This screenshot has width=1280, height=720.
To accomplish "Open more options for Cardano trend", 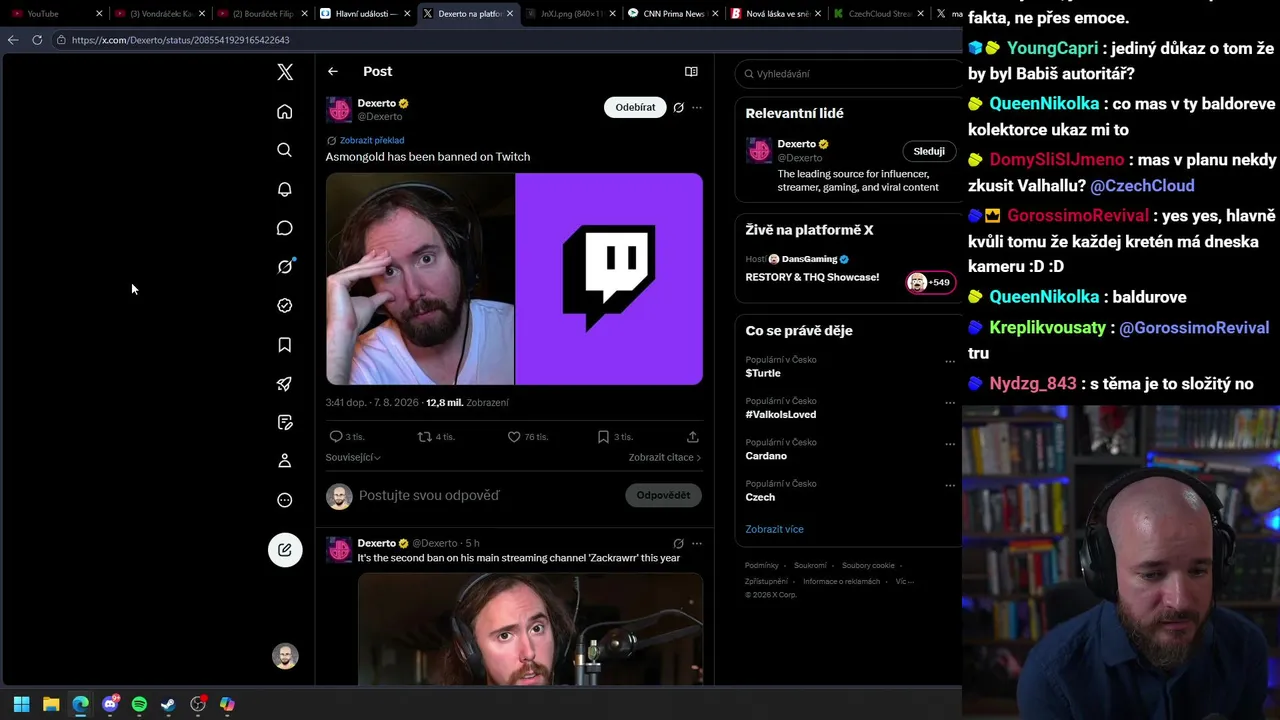I will pos(950,443).
